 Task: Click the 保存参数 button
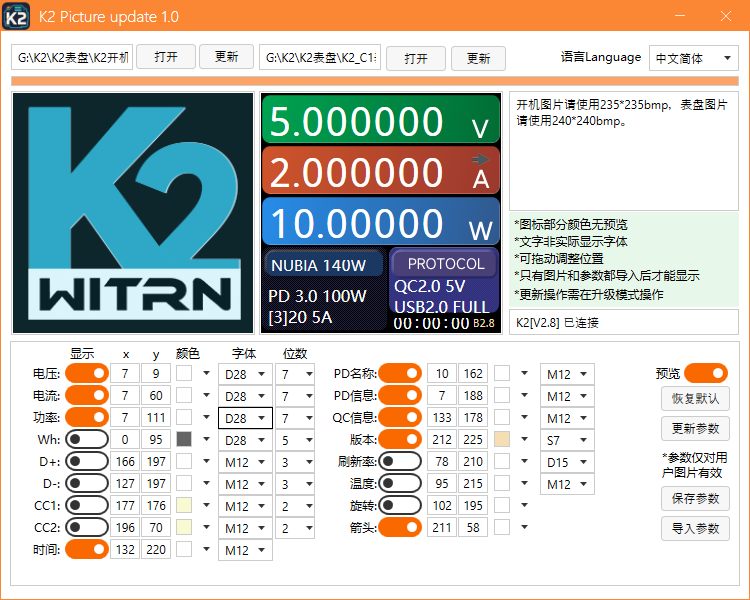(x=695, y=499)
